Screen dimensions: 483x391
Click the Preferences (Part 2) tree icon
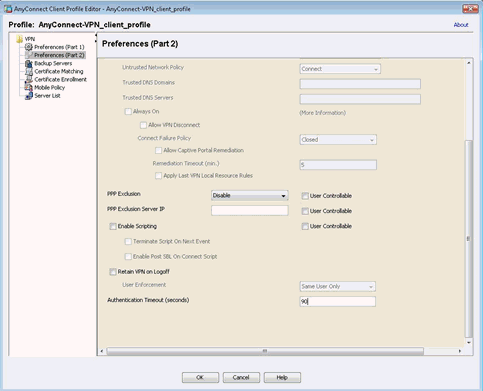[x=29, y=55]
